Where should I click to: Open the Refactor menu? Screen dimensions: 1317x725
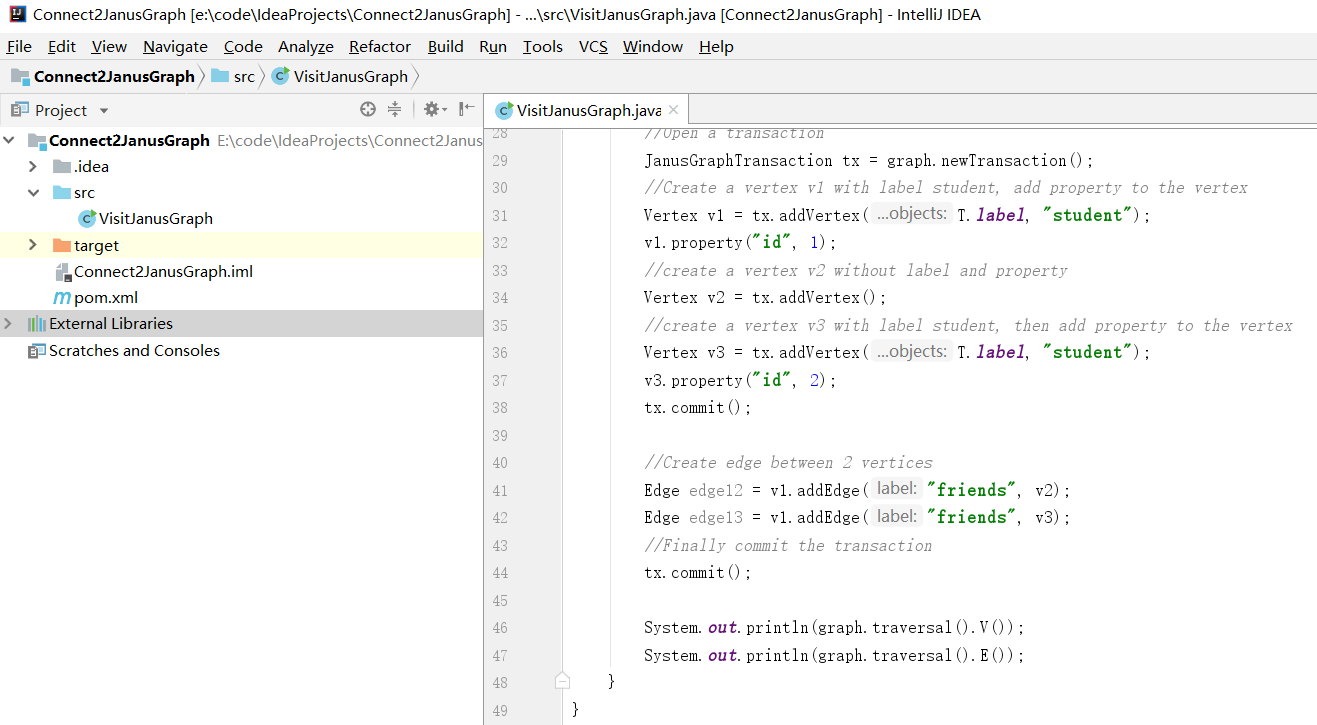379,47
